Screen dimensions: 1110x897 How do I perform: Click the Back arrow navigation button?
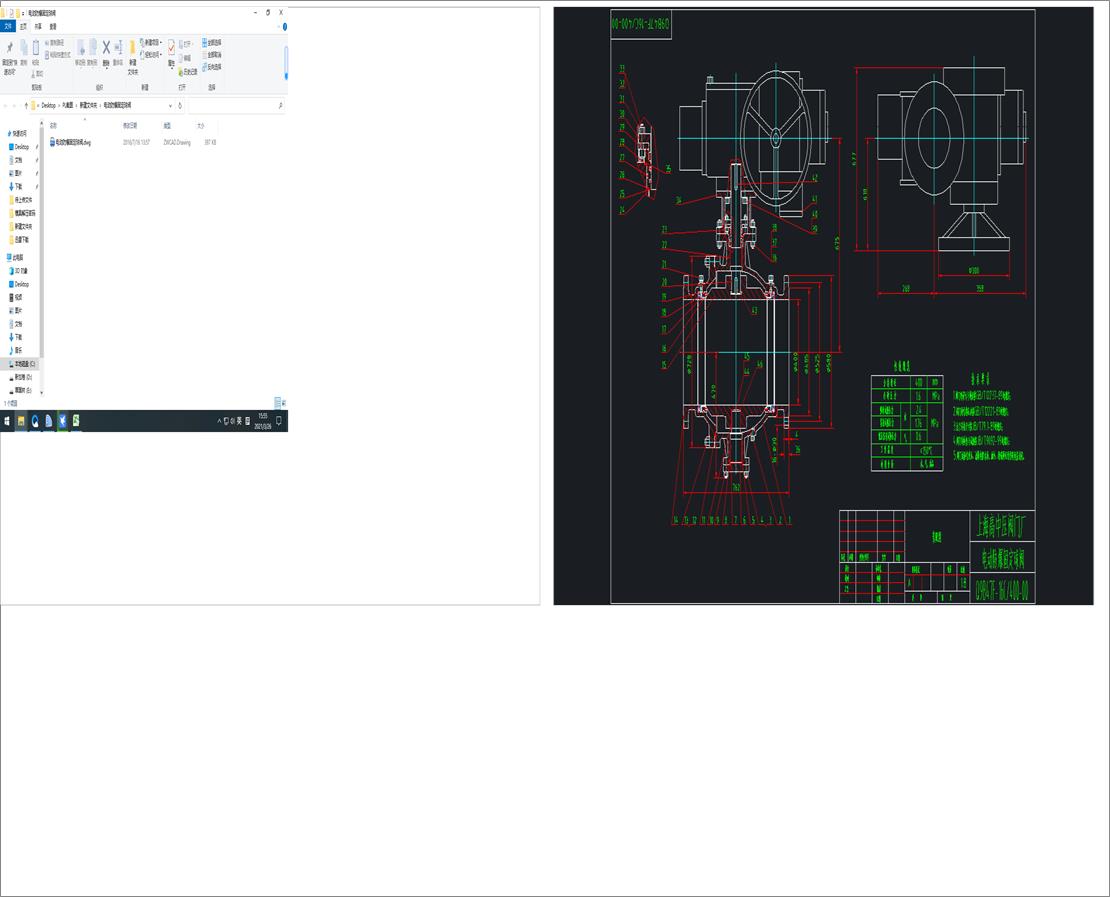tap(6, 105)
